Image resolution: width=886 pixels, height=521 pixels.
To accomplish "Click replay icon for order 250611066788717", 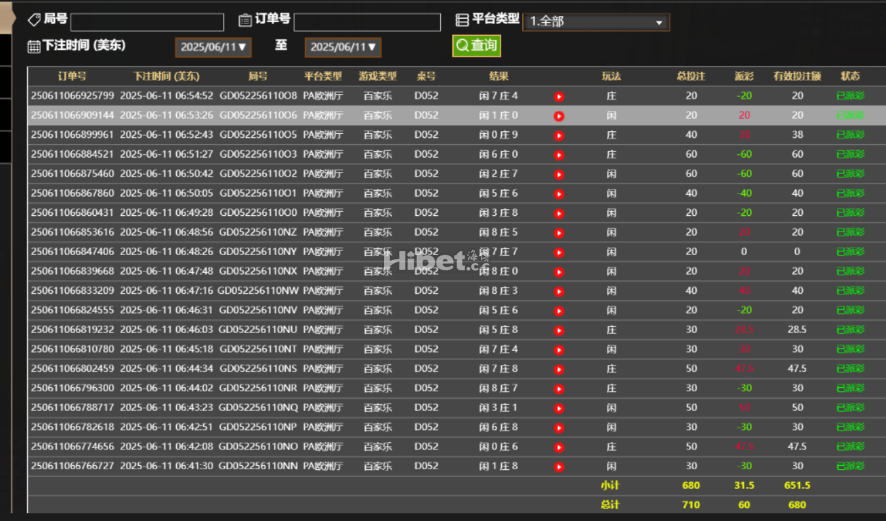I will (x=559, y=408).
